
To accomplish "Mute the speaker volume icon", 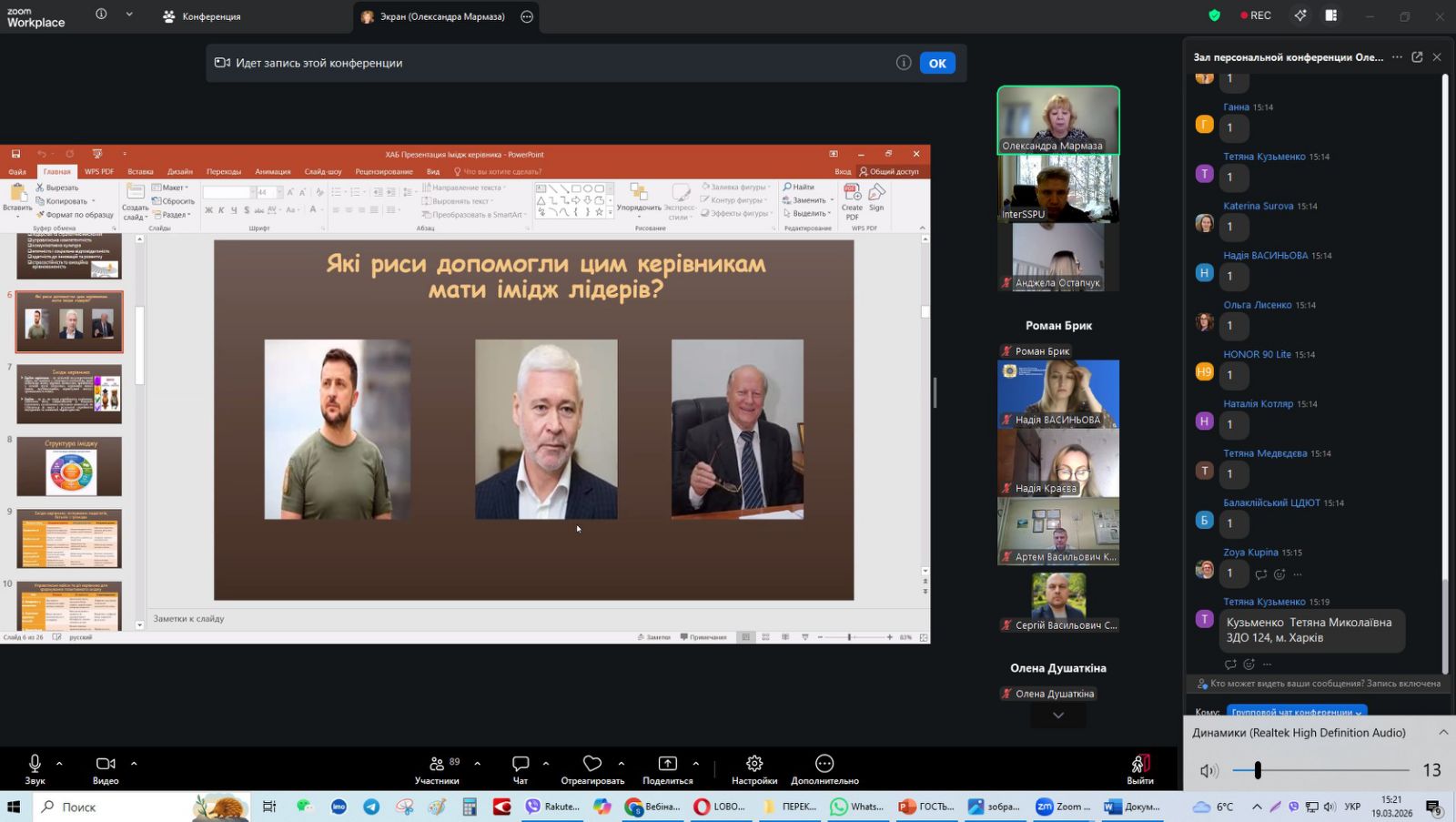I will pos(1208,771).
